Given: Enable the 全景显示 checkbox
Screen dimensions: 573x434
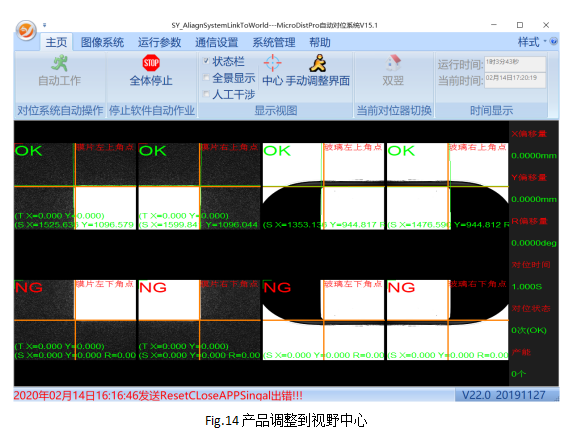Looking at the screenshot, I should pyautogui.click(x=206, y=77).
